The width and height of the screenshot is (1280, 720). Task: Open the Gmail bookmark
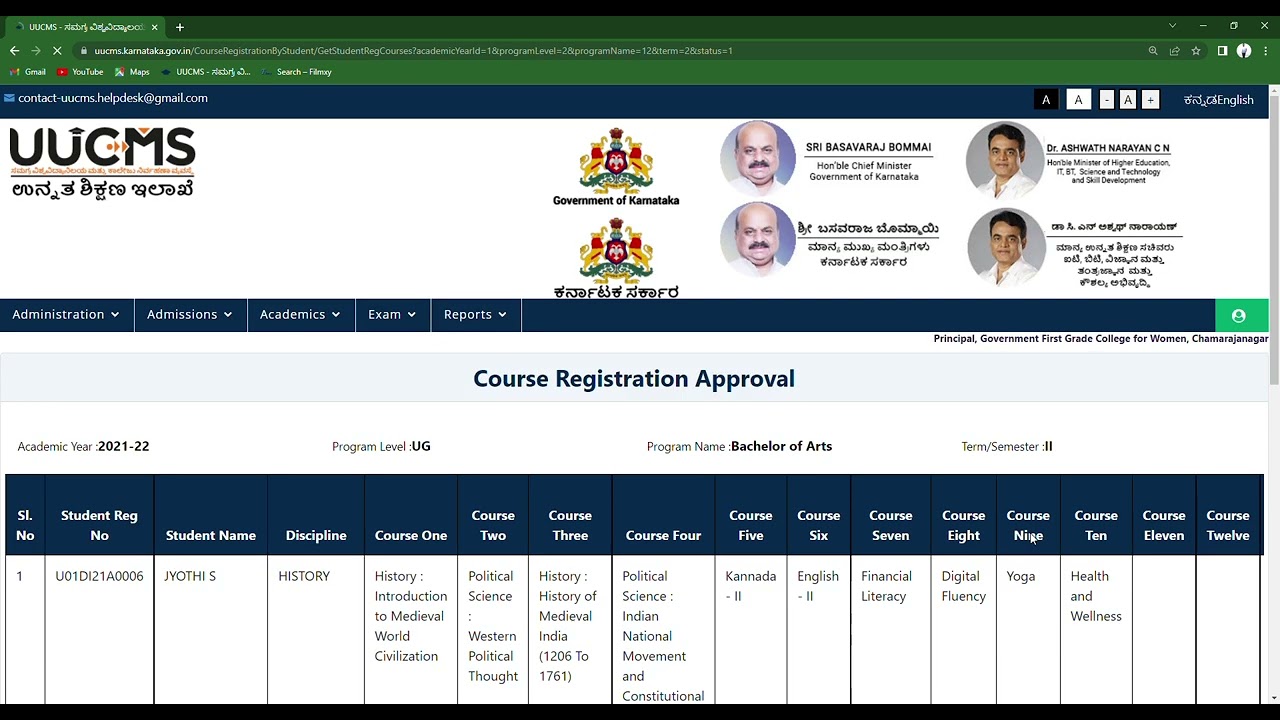(x=27, y=72)
